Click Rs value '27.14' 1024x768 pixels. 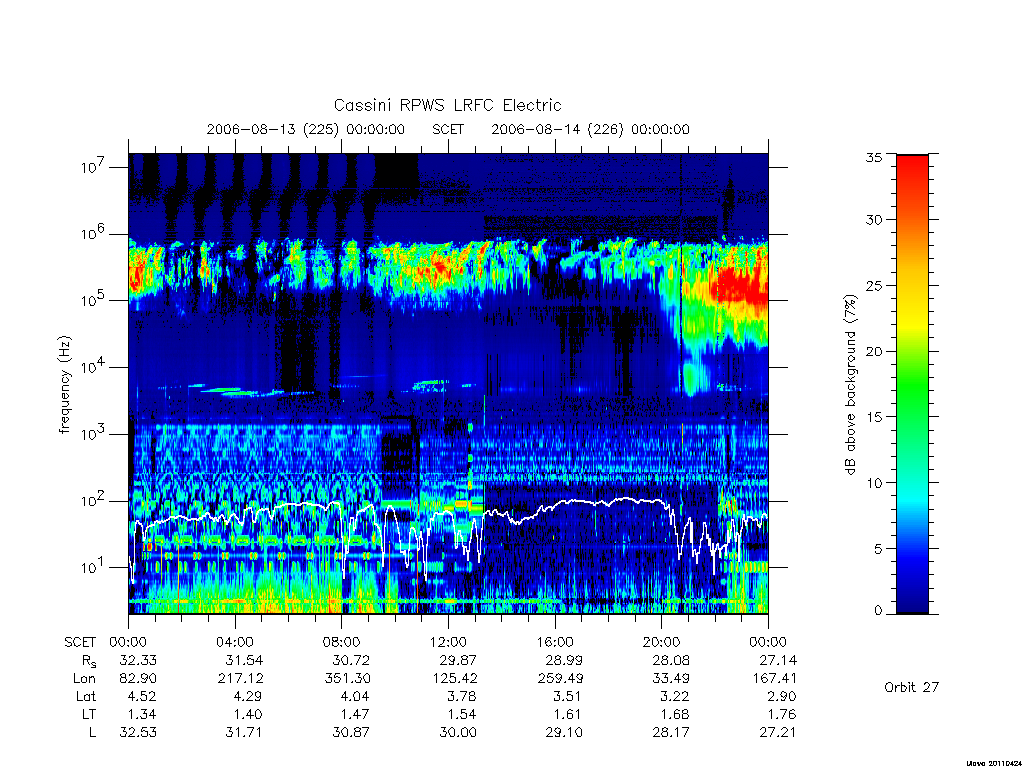tap(778, 660)
